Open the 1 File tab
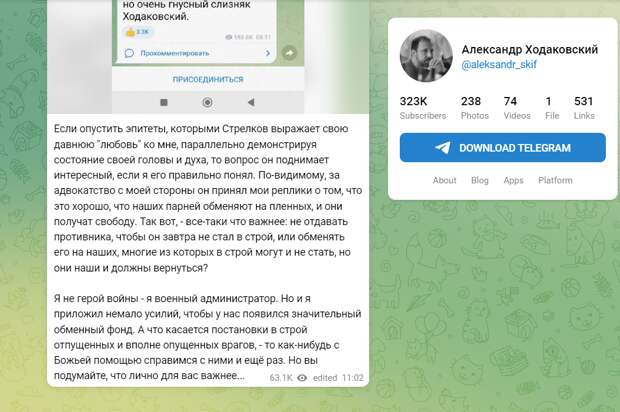This screenshot has height=412, width=620. click(552, 108)
